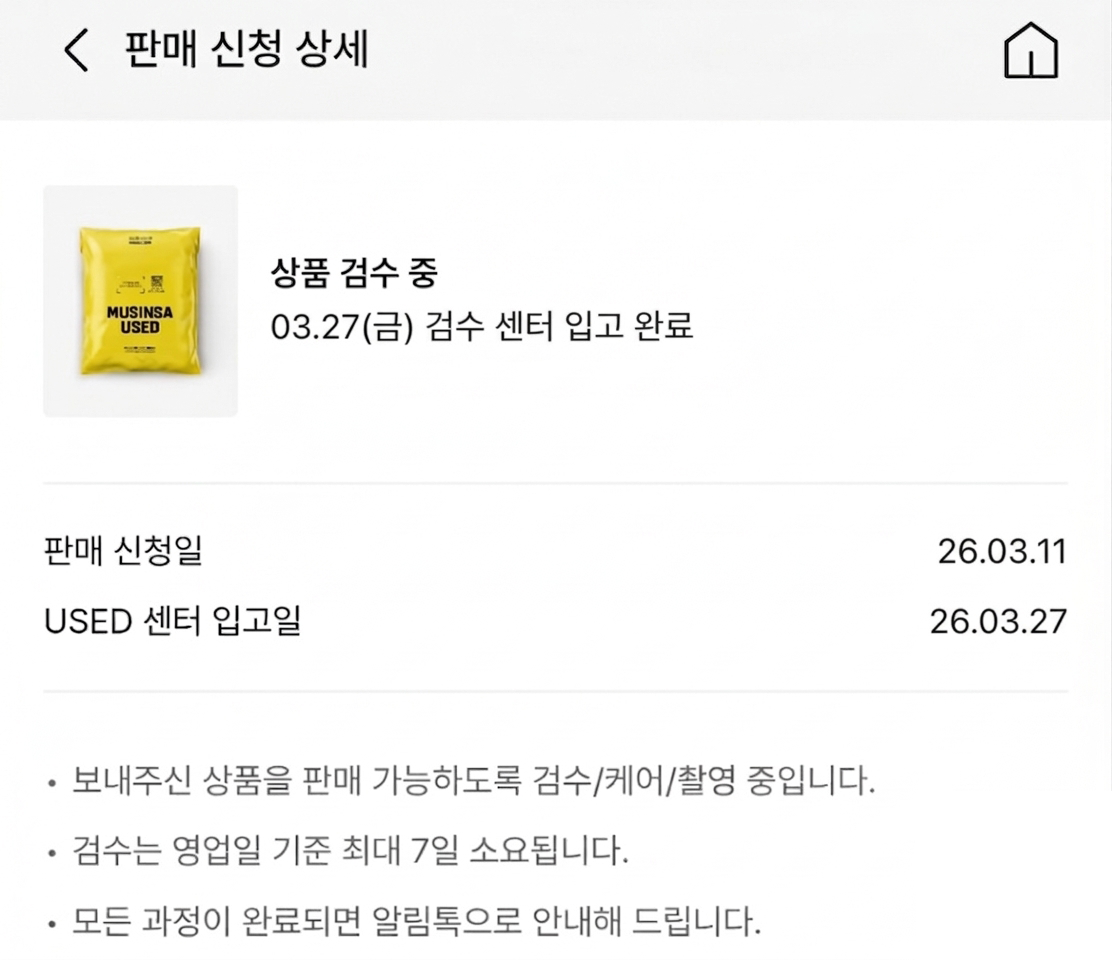Tap the back arrow in the header
The image size is (1112, 960).
(x=76, y=50)
